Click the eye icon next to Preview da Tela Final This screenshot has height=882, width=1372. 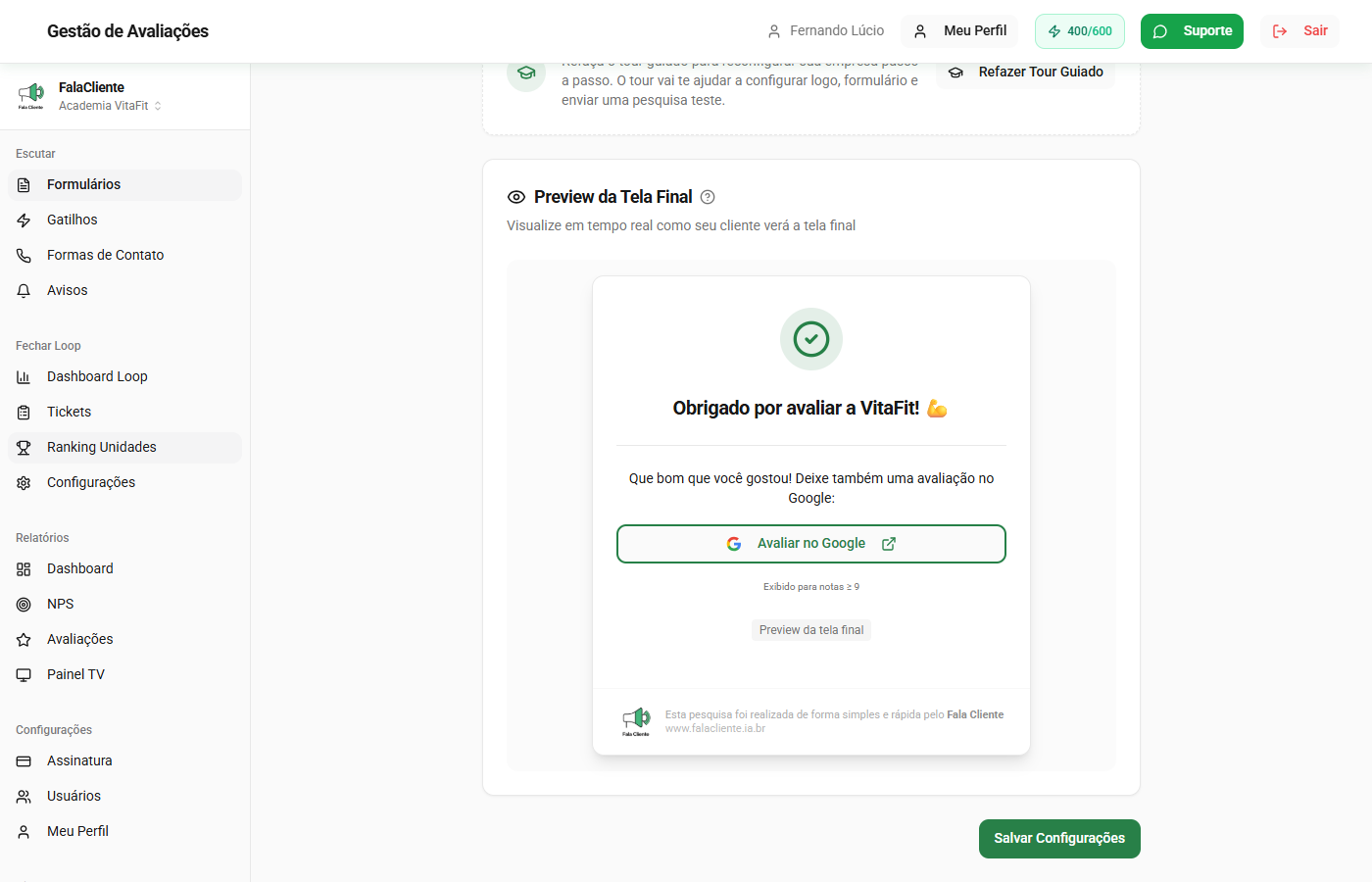pos(516,197)
